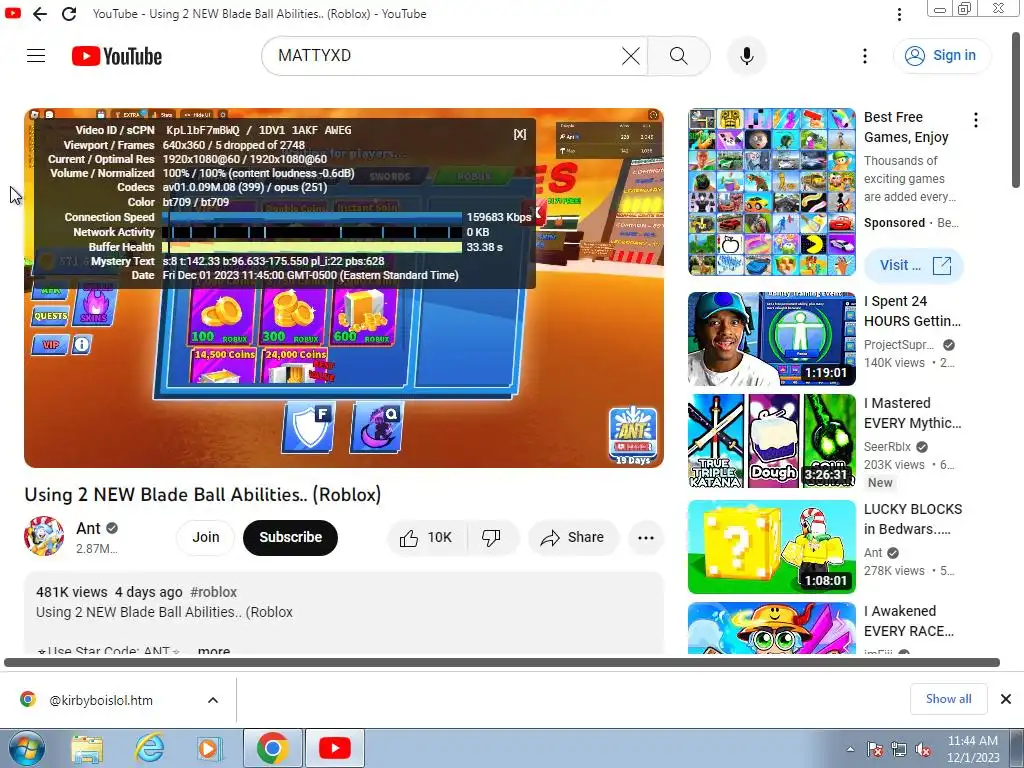The width and height of the screenshot is (1024, 768).
Task: Click the vertical page scrollbar
Action: coord(1016,111)
